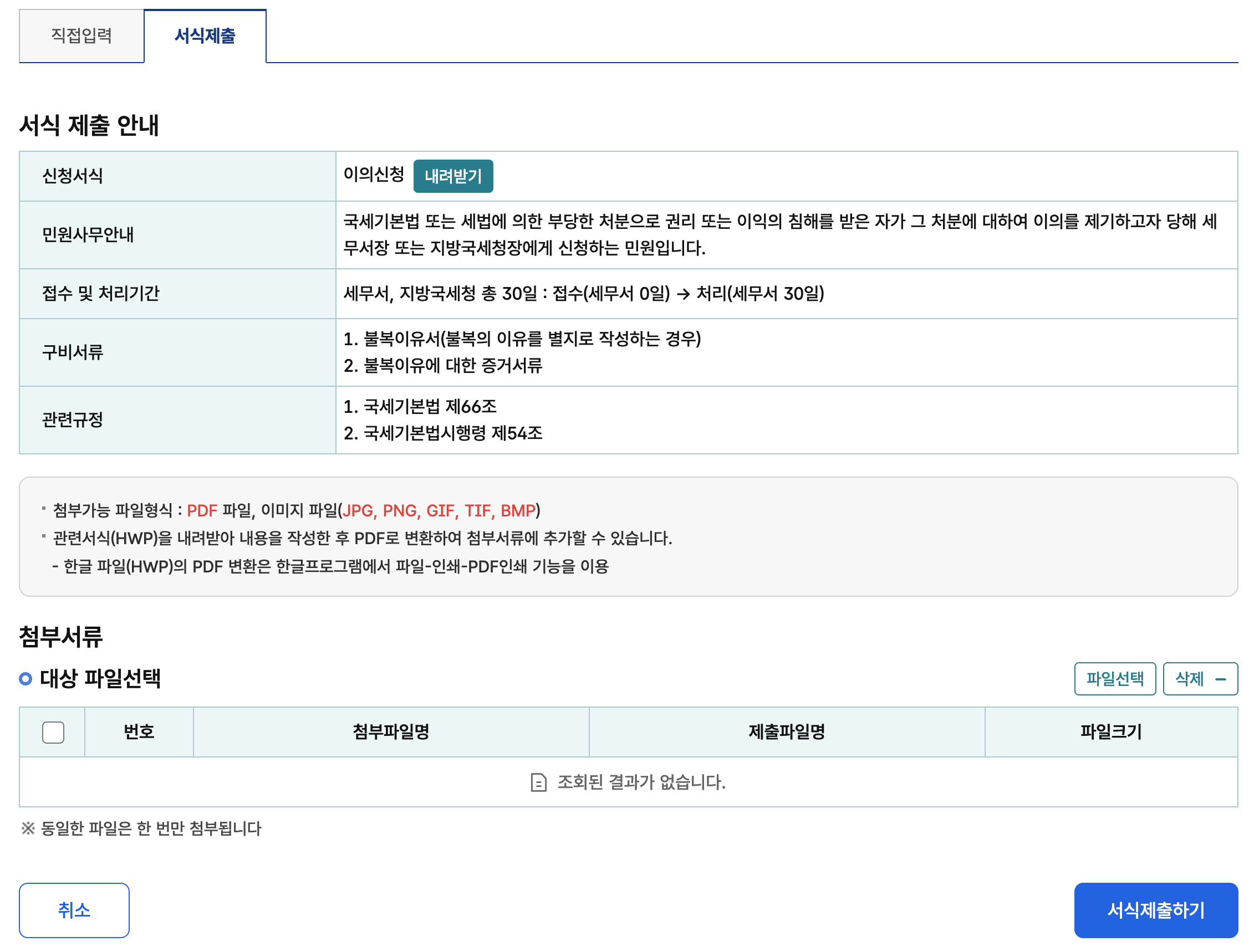The width and height of the screenshot is (1254, 952).
Task: Submit with the 서식제출하기 button
Action: point(1155,910)
